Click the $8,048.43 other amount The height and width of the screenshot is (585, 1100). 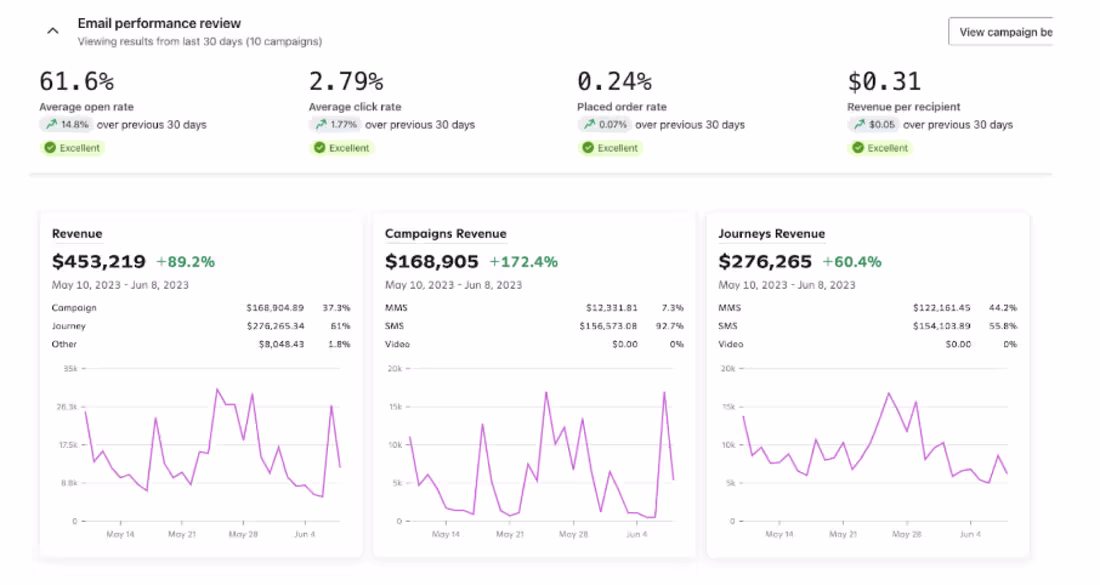[281, 344]
